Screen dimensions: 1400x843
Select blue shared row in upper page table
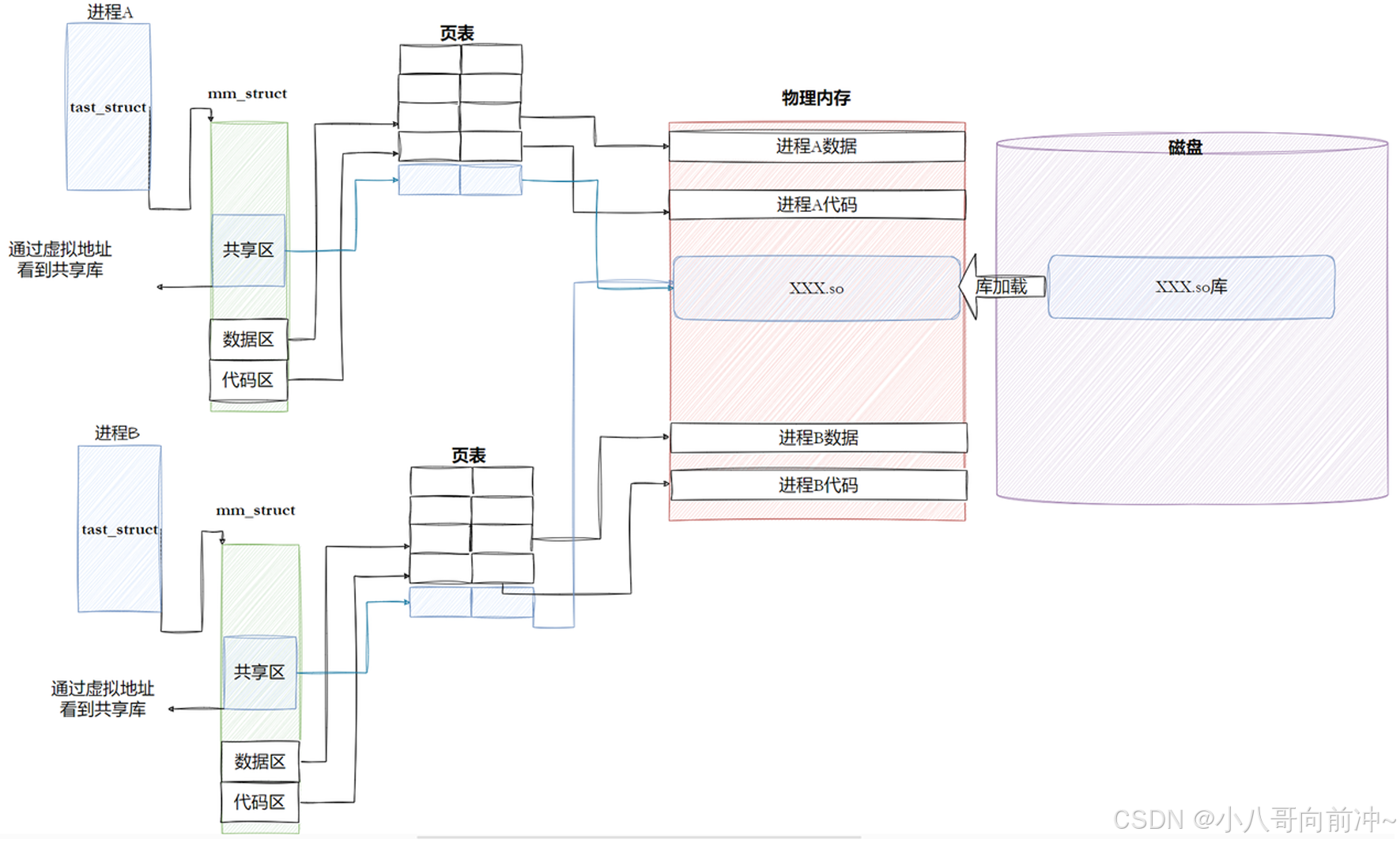tap(460, 180)
